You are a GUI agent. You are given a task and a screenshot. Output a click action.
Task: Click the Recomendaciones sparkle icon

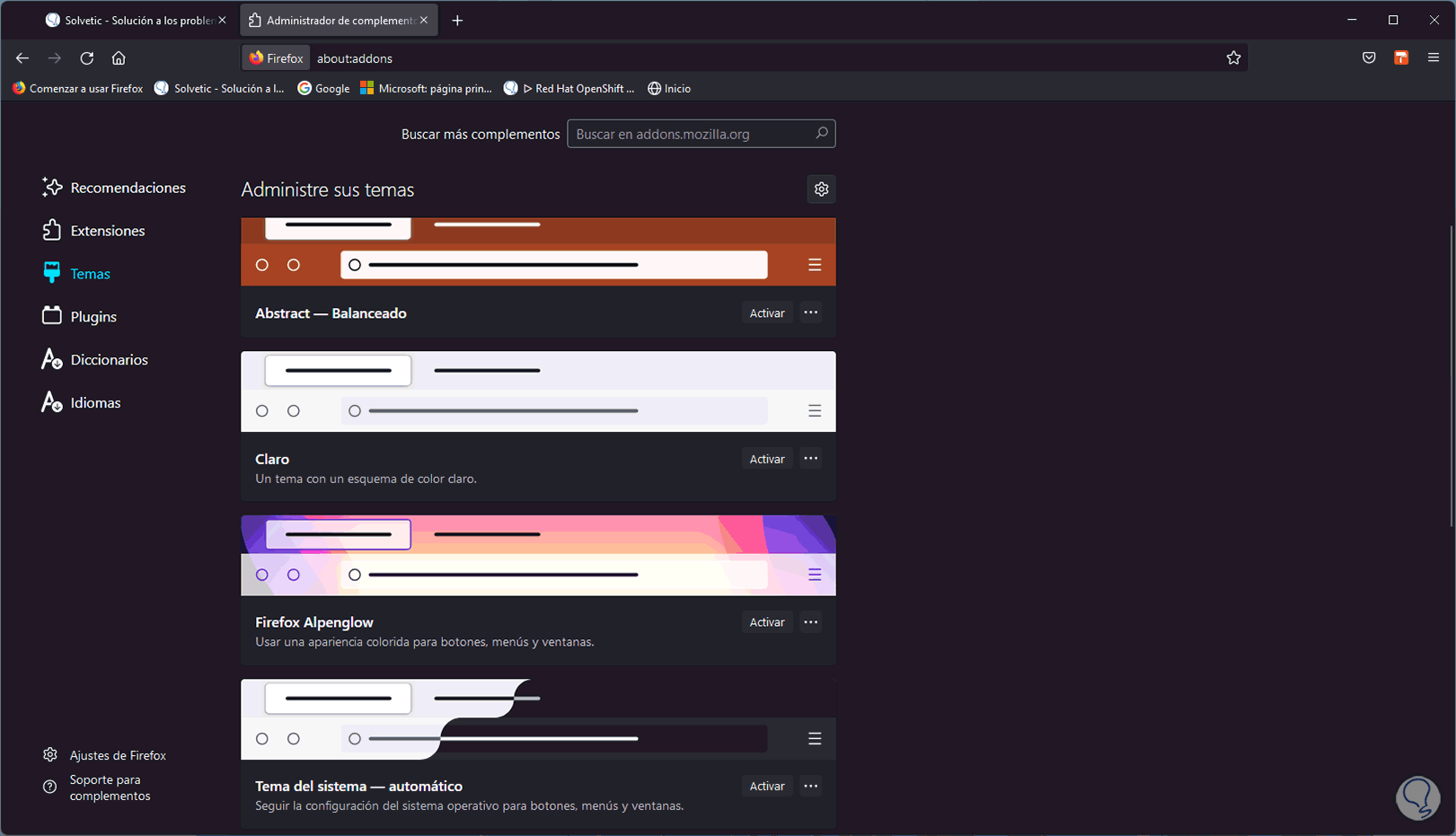coord(52,187)
